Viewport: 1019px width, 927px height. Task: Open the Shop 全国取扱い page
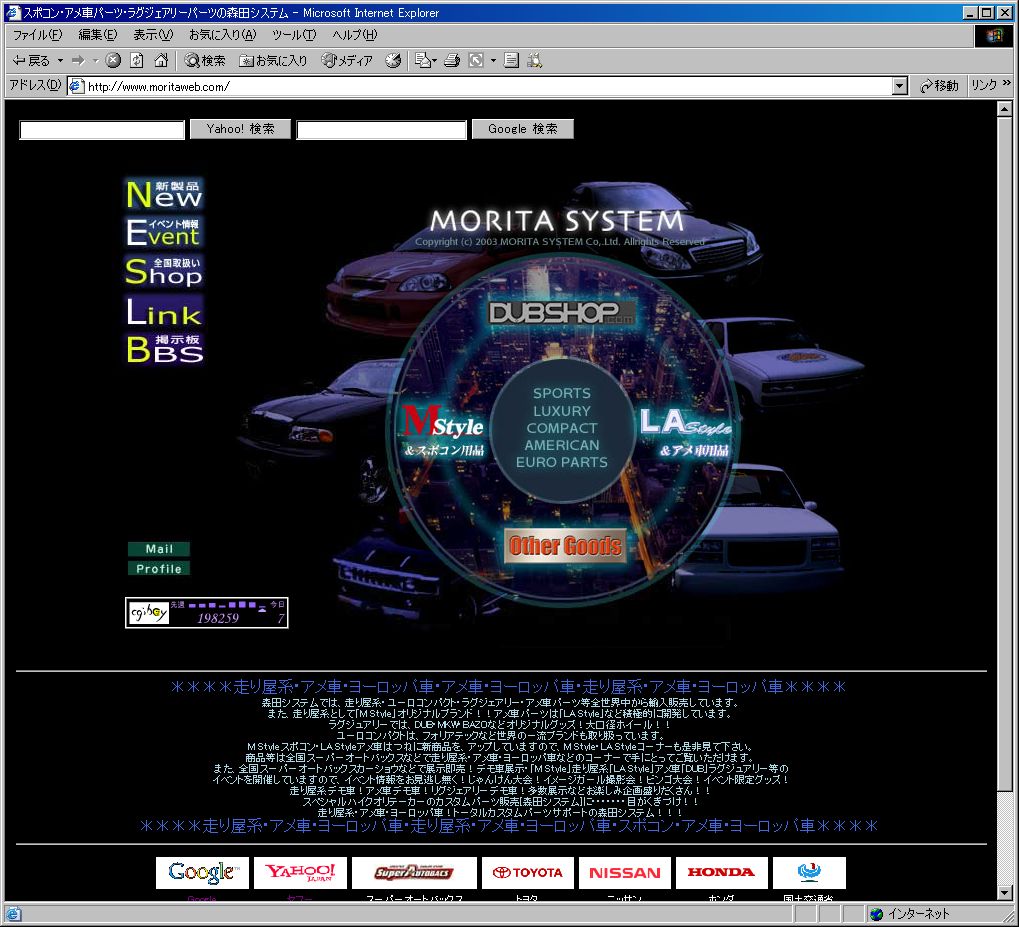(164, 272)
